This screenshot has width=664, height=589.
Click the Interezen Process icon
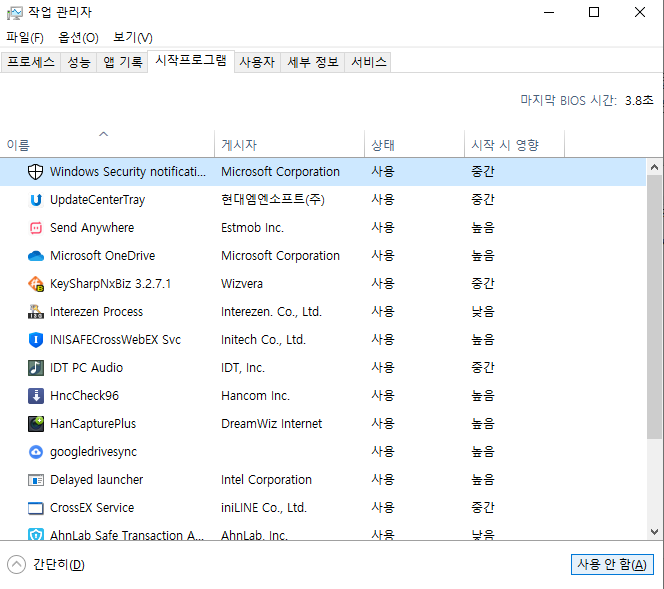tap(36, 312)
